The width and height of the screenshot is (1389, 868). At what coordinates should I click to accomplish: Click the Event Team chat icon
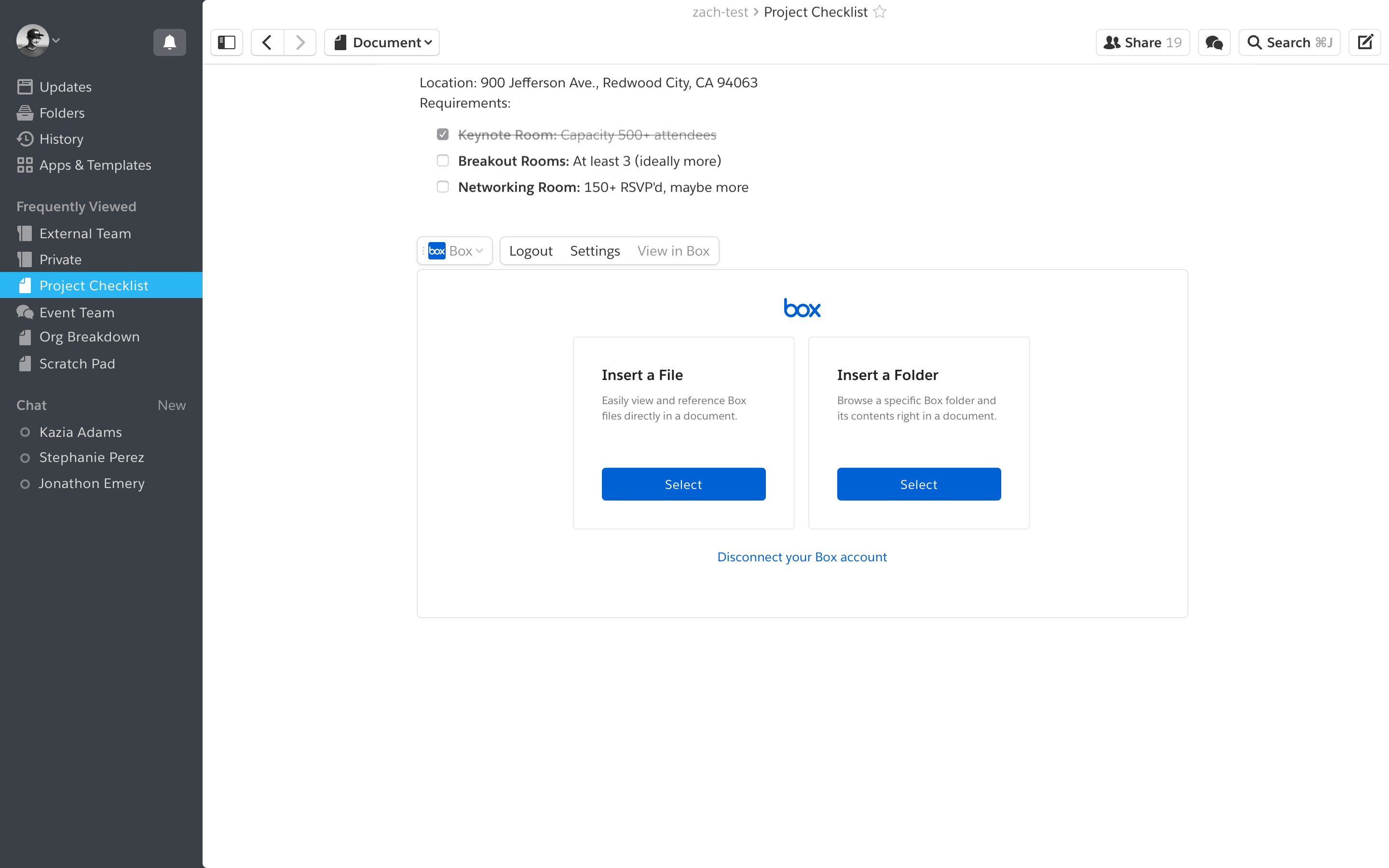coord(25,312)
